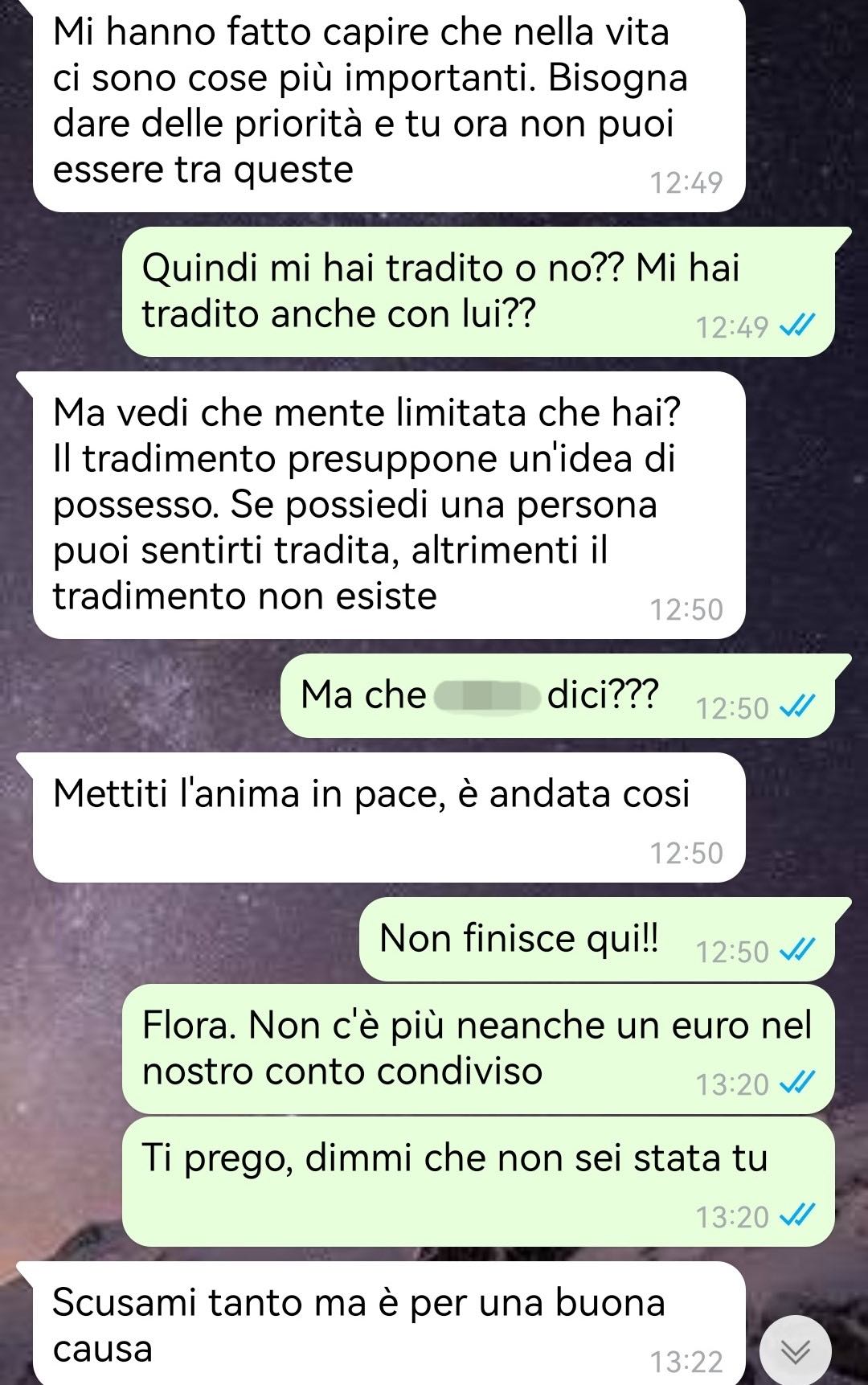
Task: Tap the 13:22 timestamp on last message
Action: coord(686,1362)
